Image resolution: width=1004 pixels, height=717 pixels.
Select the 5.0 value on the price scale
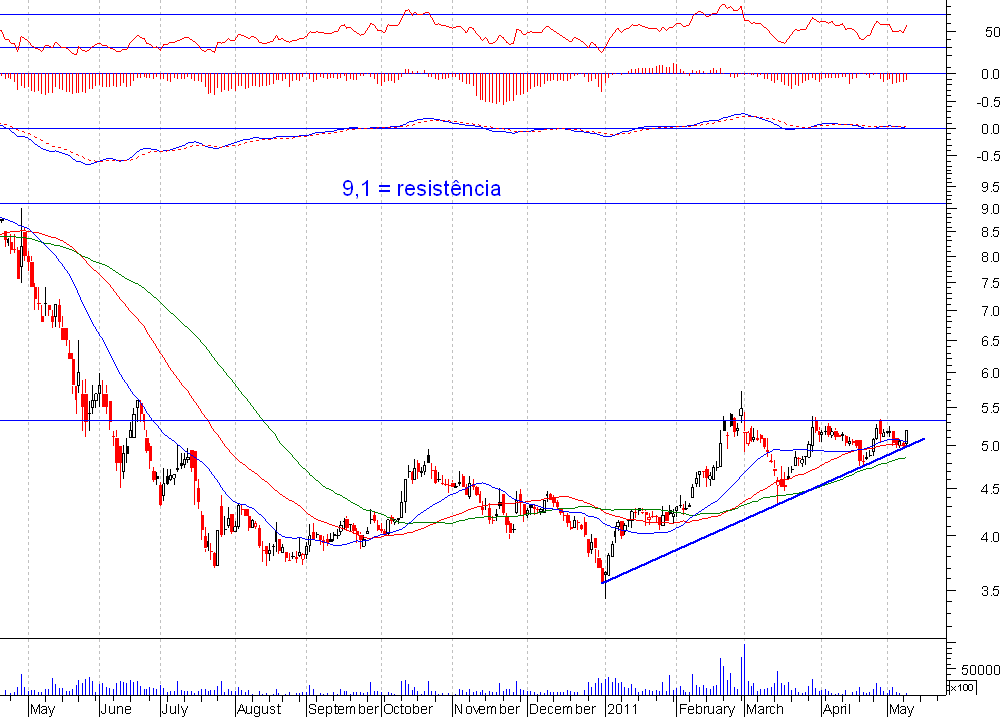click(989, 446)
